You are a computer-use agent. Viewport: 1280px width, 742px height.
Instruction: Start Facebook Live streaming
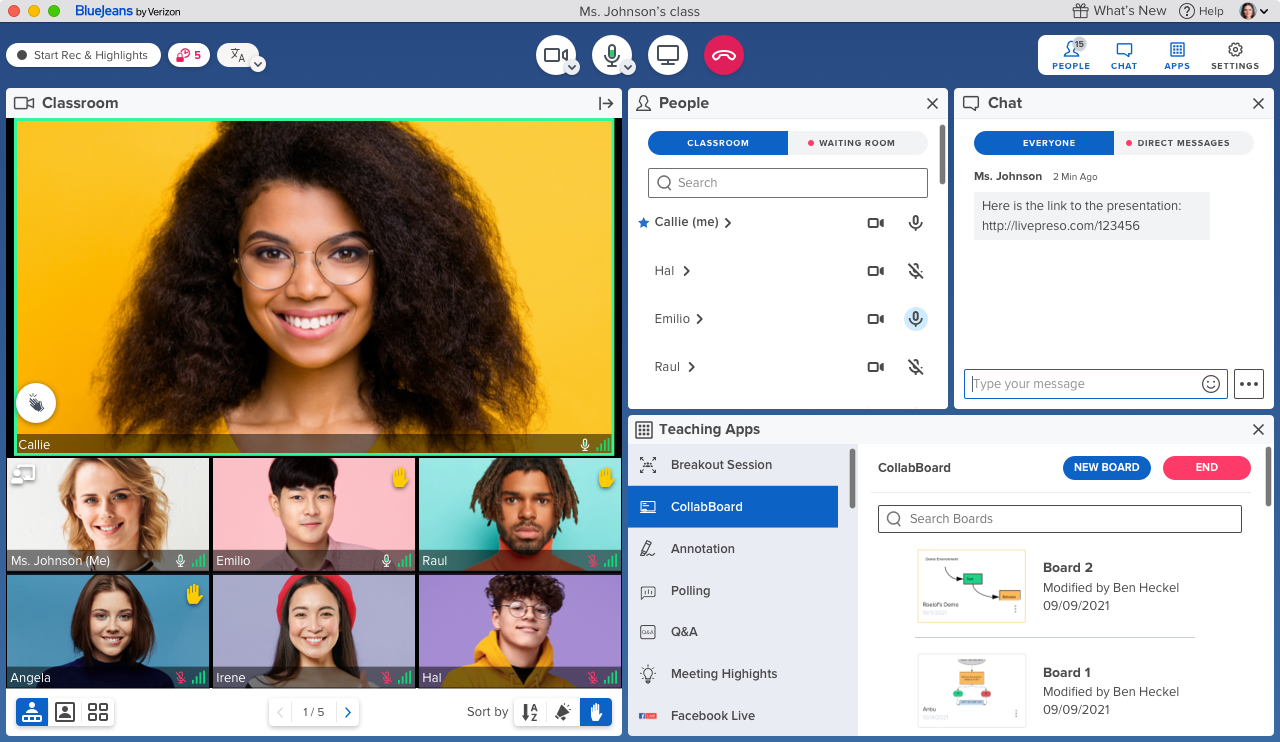pos(714,715)
